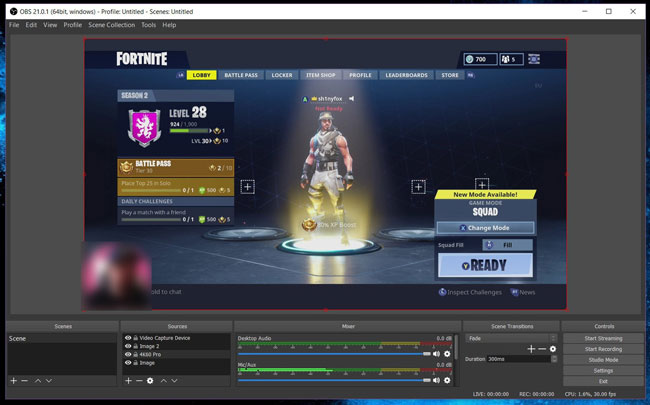Click the BATTLE PASS tab in preview

point(241,75)
